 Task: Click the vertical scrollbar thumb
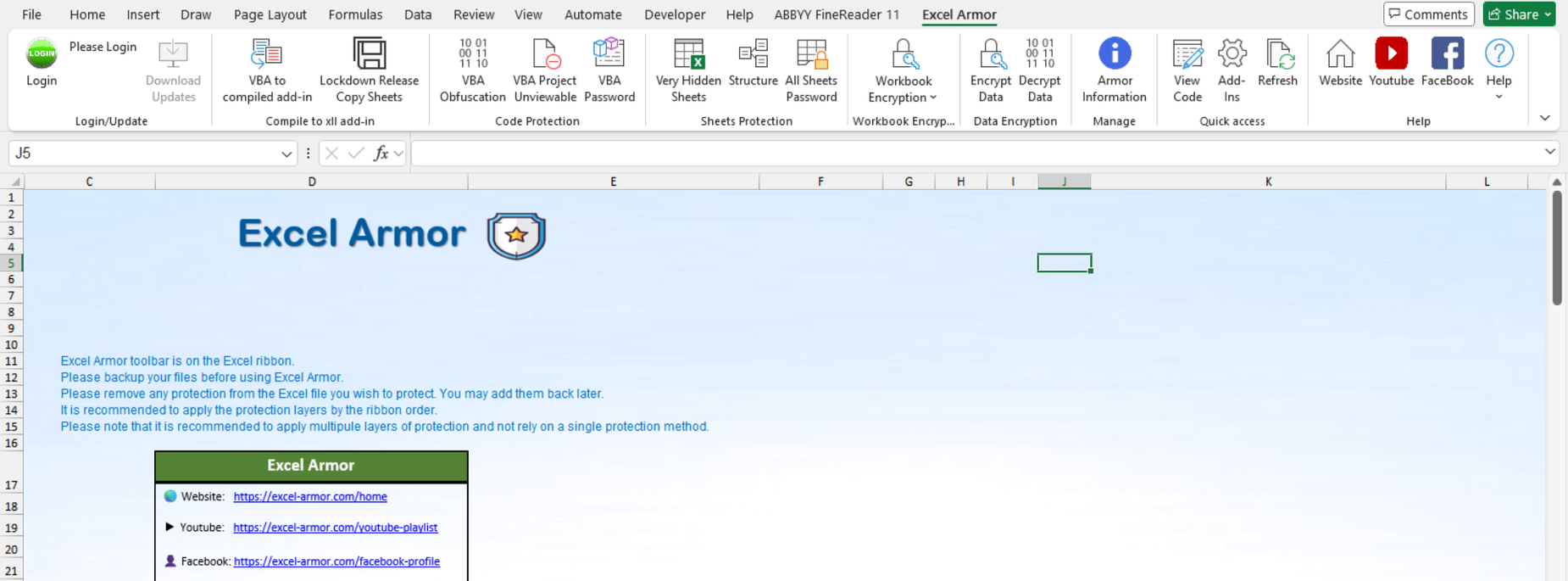click(1557, 248)
